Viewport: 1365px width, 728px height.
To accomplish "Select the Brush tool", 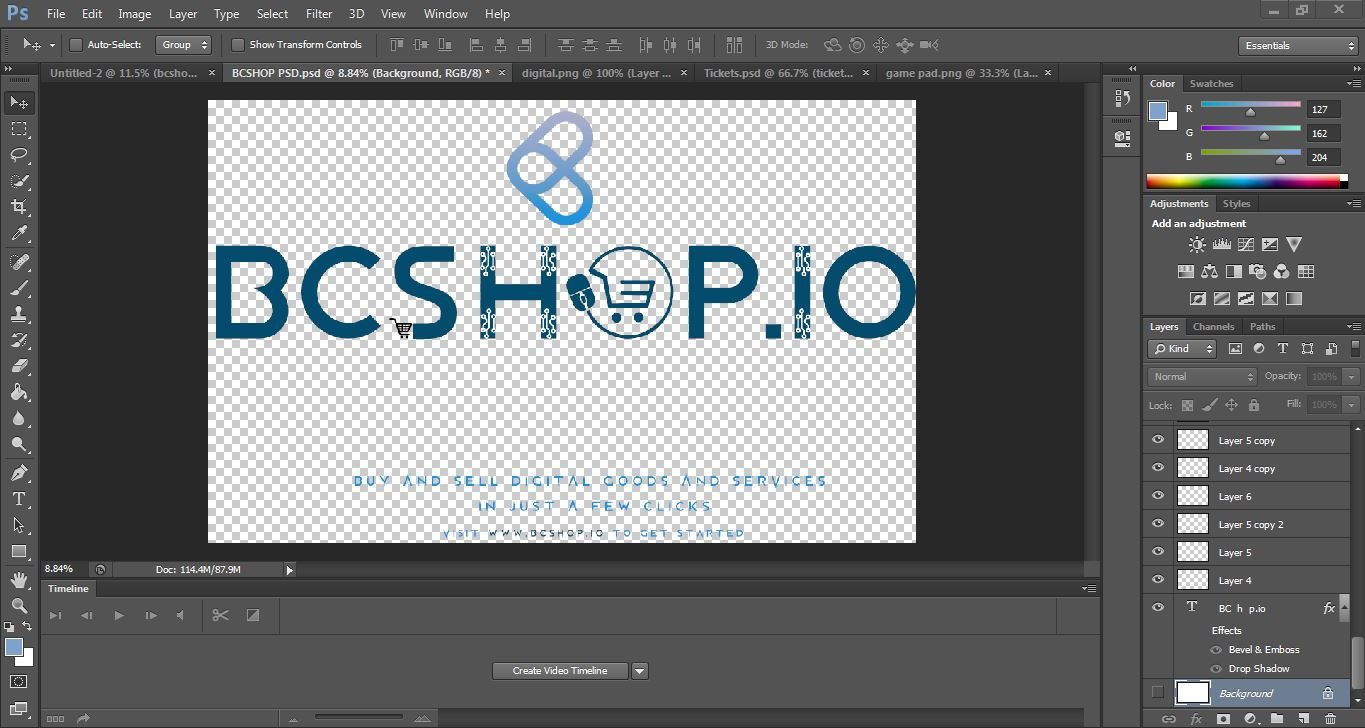I will (x=19, y=288).
